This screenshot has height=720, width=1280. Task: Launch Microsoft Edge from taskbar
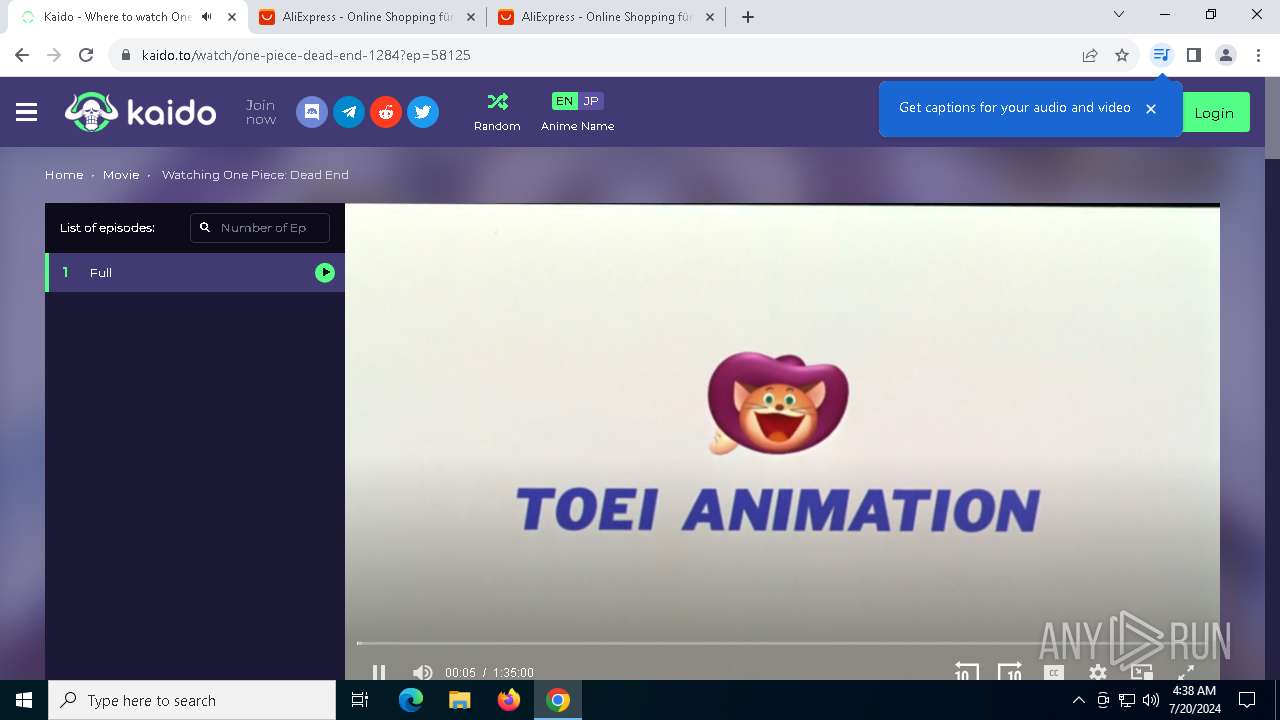[x=411, y=700]
